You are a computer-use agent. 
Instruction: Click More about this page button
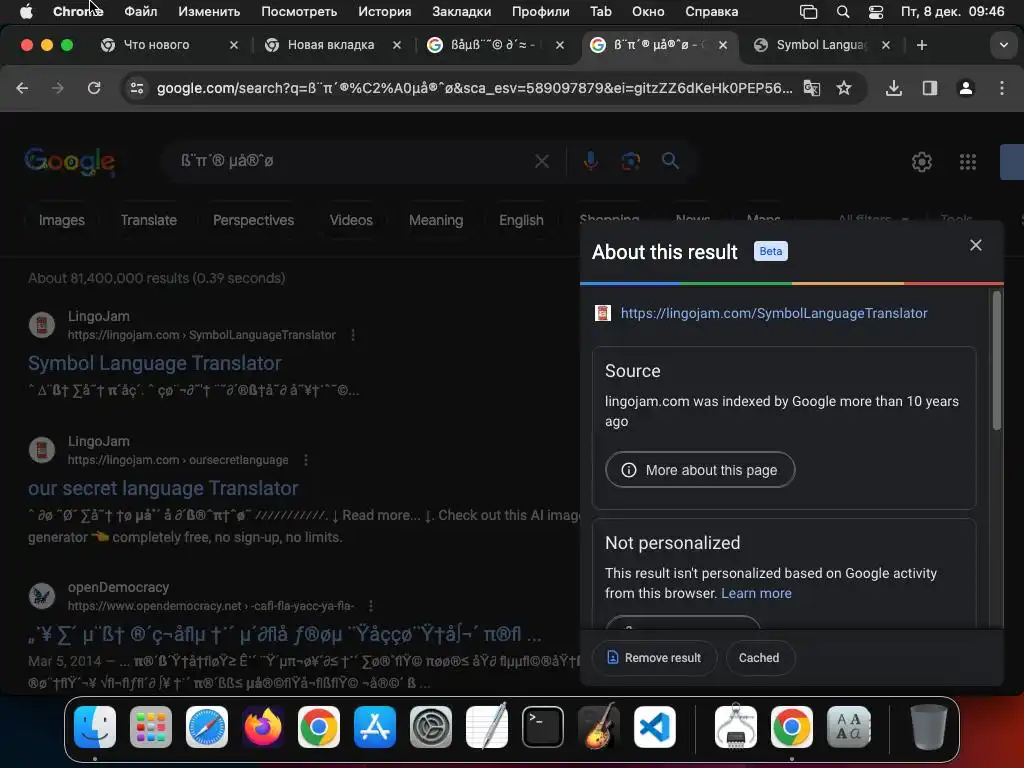(700, 470)
